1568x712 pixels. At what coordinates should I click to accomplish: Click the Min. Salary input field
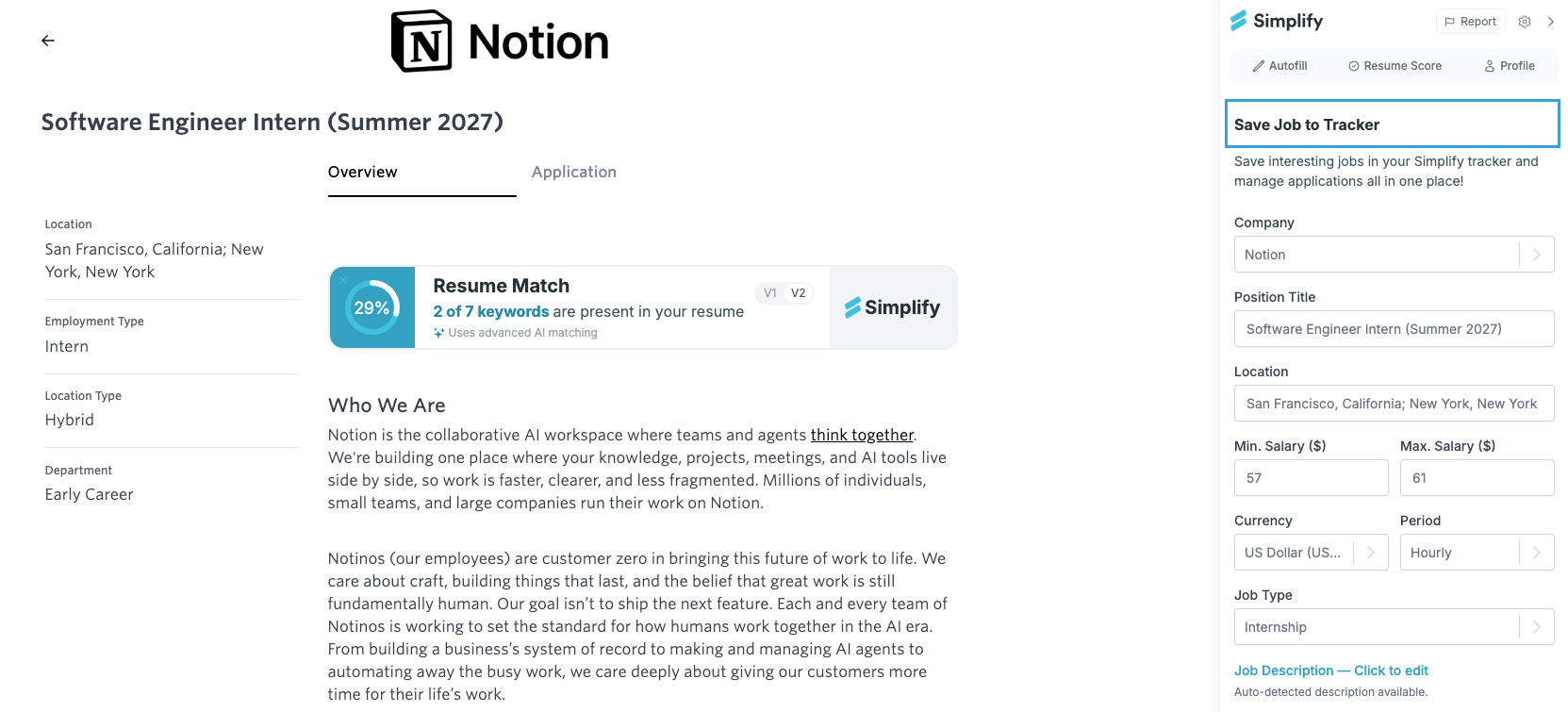tap(1311, 478)
